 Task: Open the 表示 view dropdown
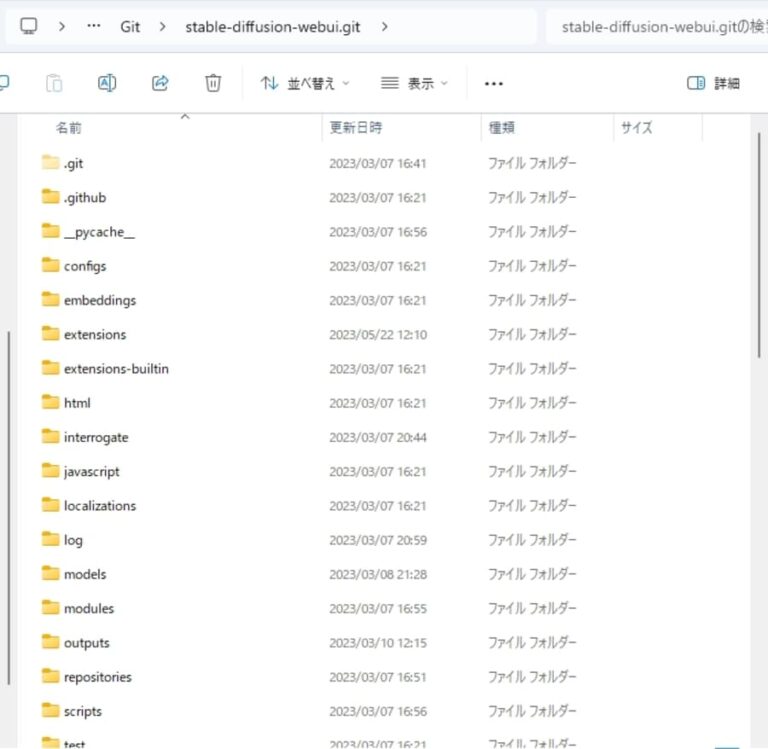415,84
